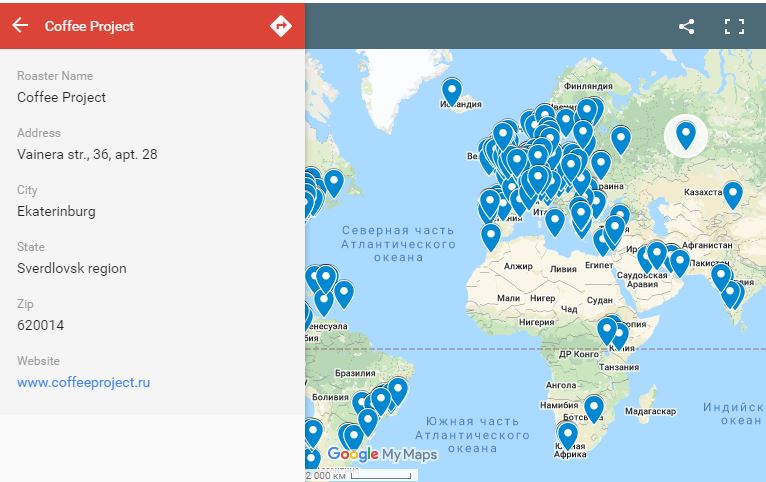Screen dimensions: 766x482
Task: Click the pin in Namibia/Botswana area
Action: [x=594, y=409]
